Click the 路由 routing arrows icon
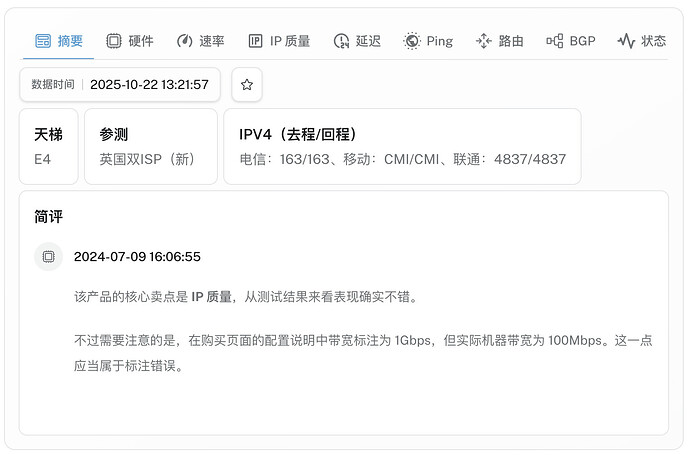 [483, 41]
